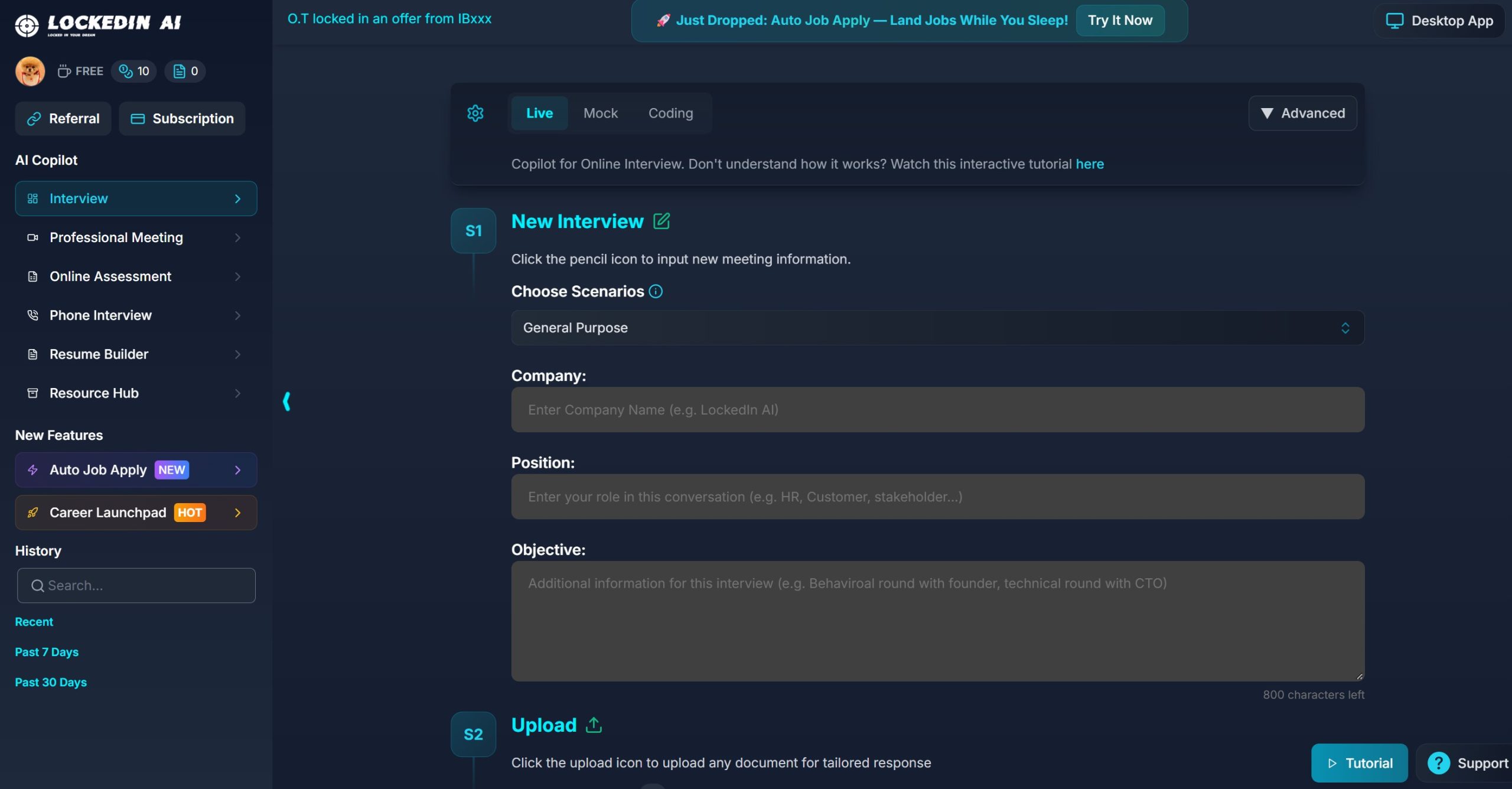The height and width of the screenshot is (789, 1512).
Task: Open the interactive tutorial 'here' link
Action: (x=1090, y=164)
